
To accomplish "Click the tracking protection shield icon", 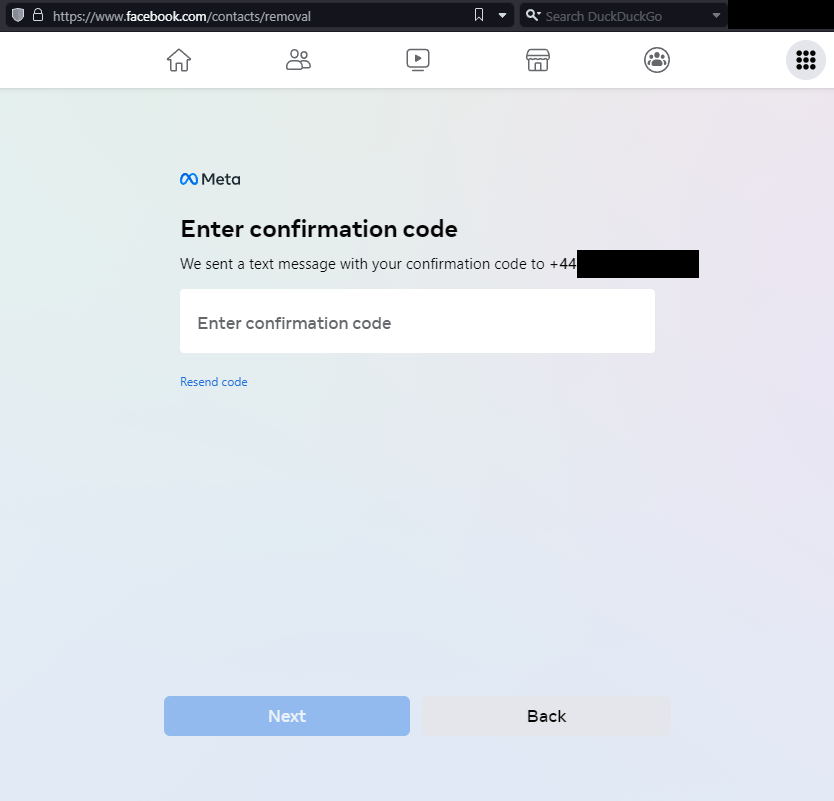I will coord(17,15).
